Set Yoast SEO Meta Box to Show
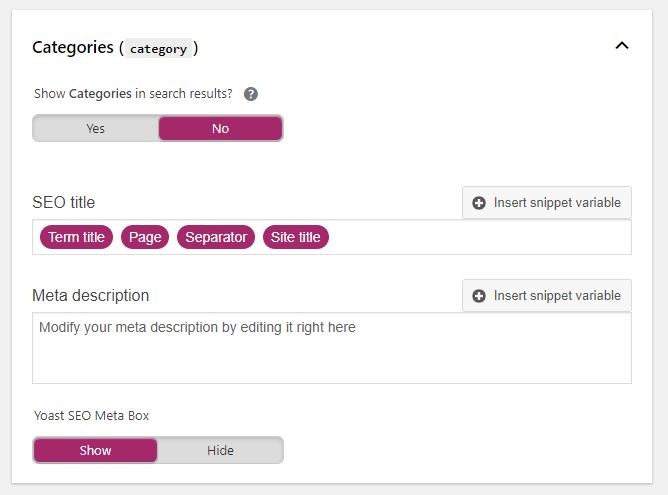668x495 pixels. 95,450
